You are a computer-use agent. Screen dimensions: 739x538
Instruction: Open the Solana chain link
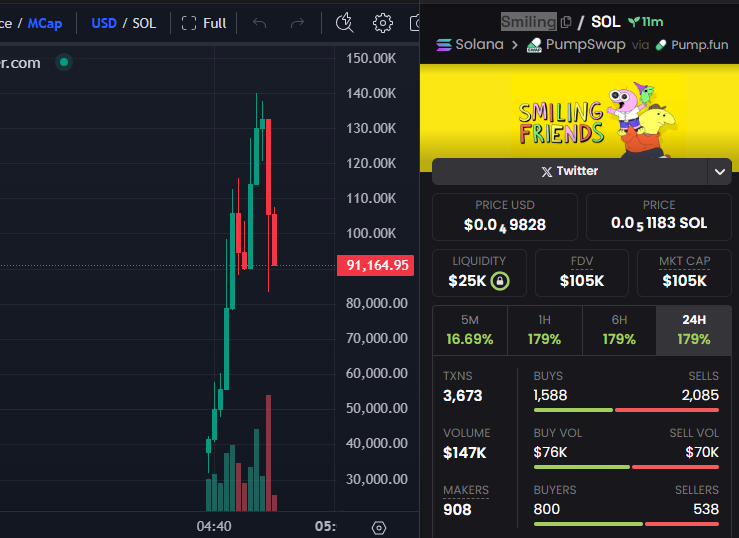point(469,45)
